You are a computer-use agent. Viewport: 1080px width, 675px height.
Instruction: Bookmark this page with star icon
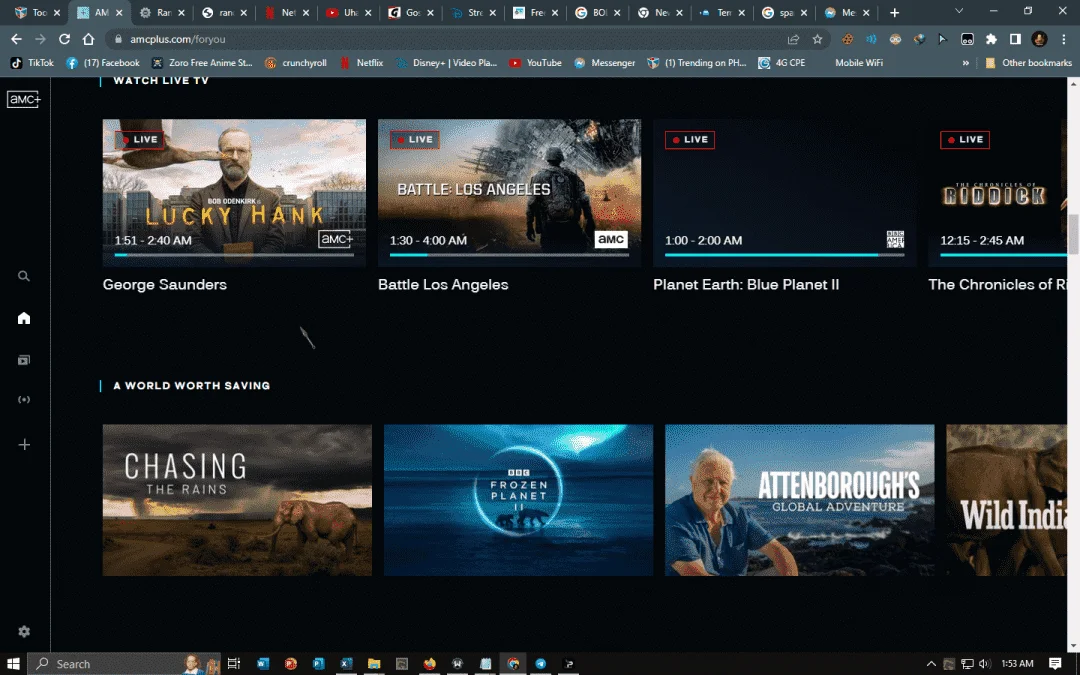point(818,39)
